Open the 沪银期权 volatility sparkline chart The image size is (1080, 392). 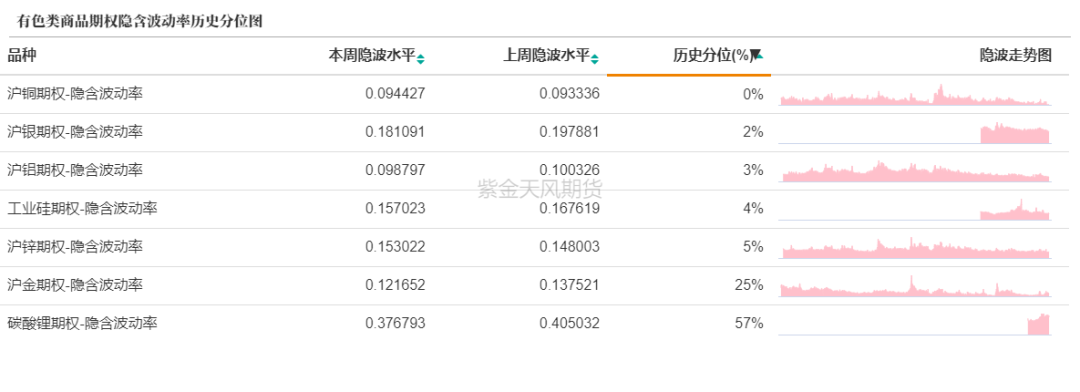915,133
